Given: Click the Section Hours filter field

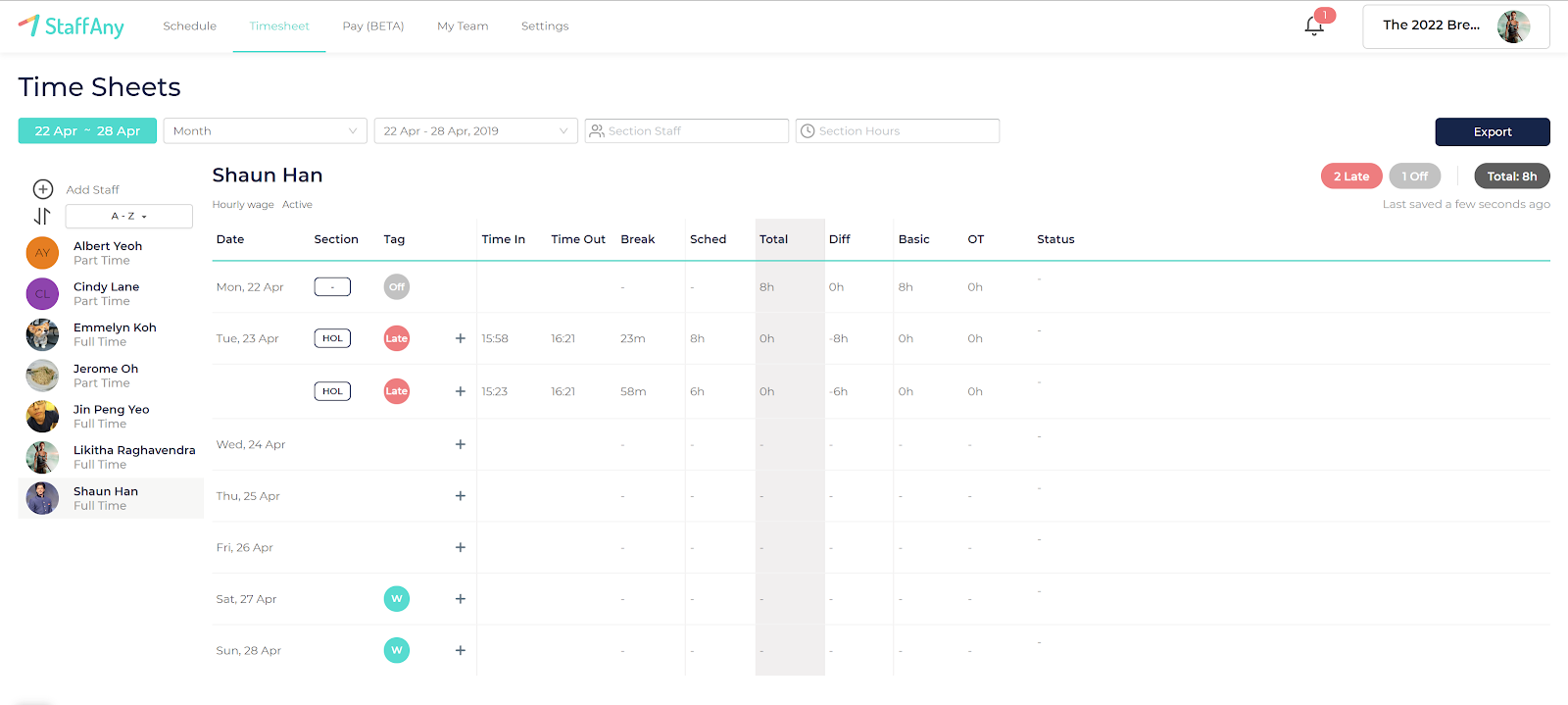Looking at the screenshot, I should point(898,130).
